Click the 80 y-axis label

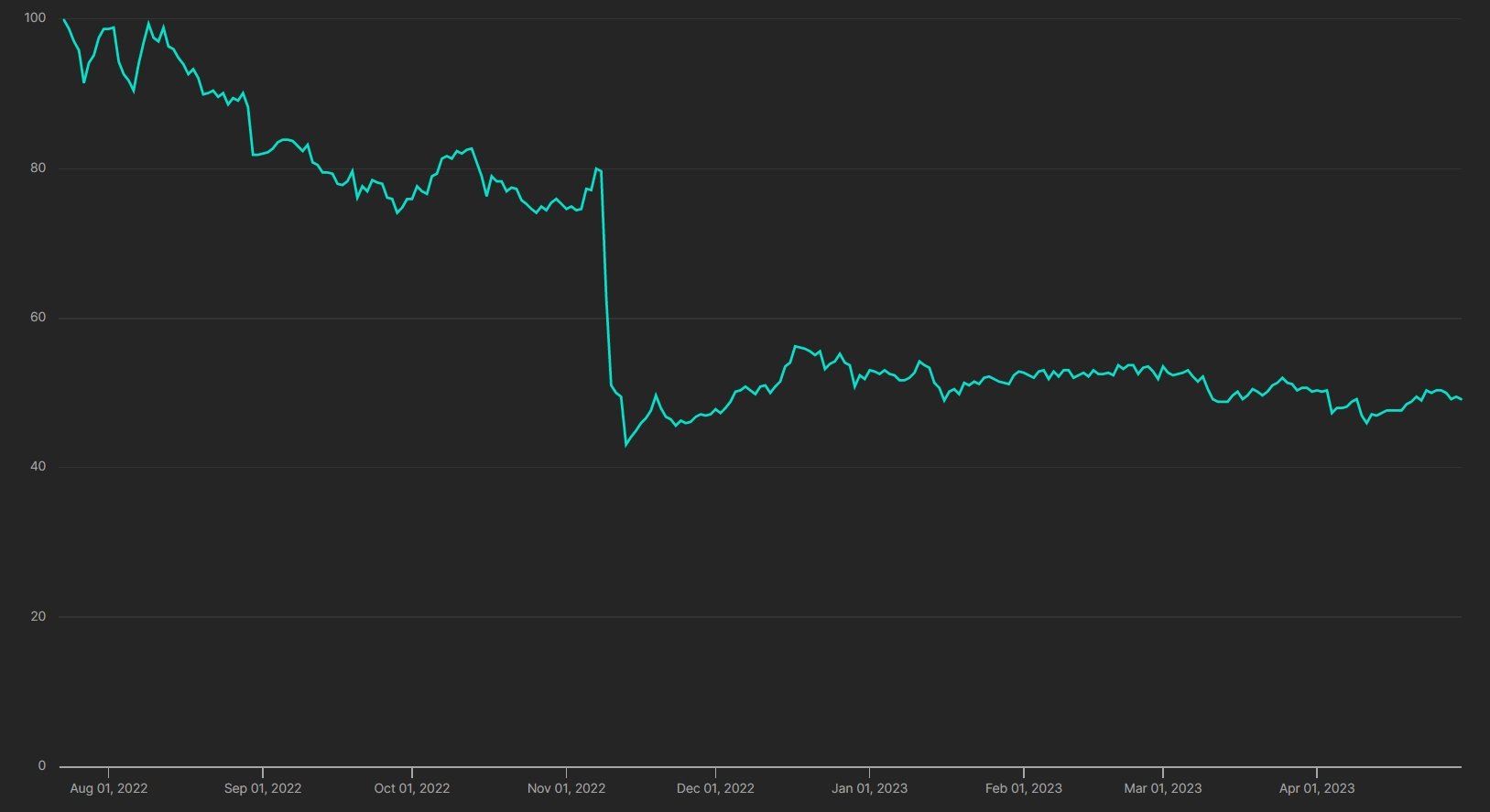click(38, 168)
